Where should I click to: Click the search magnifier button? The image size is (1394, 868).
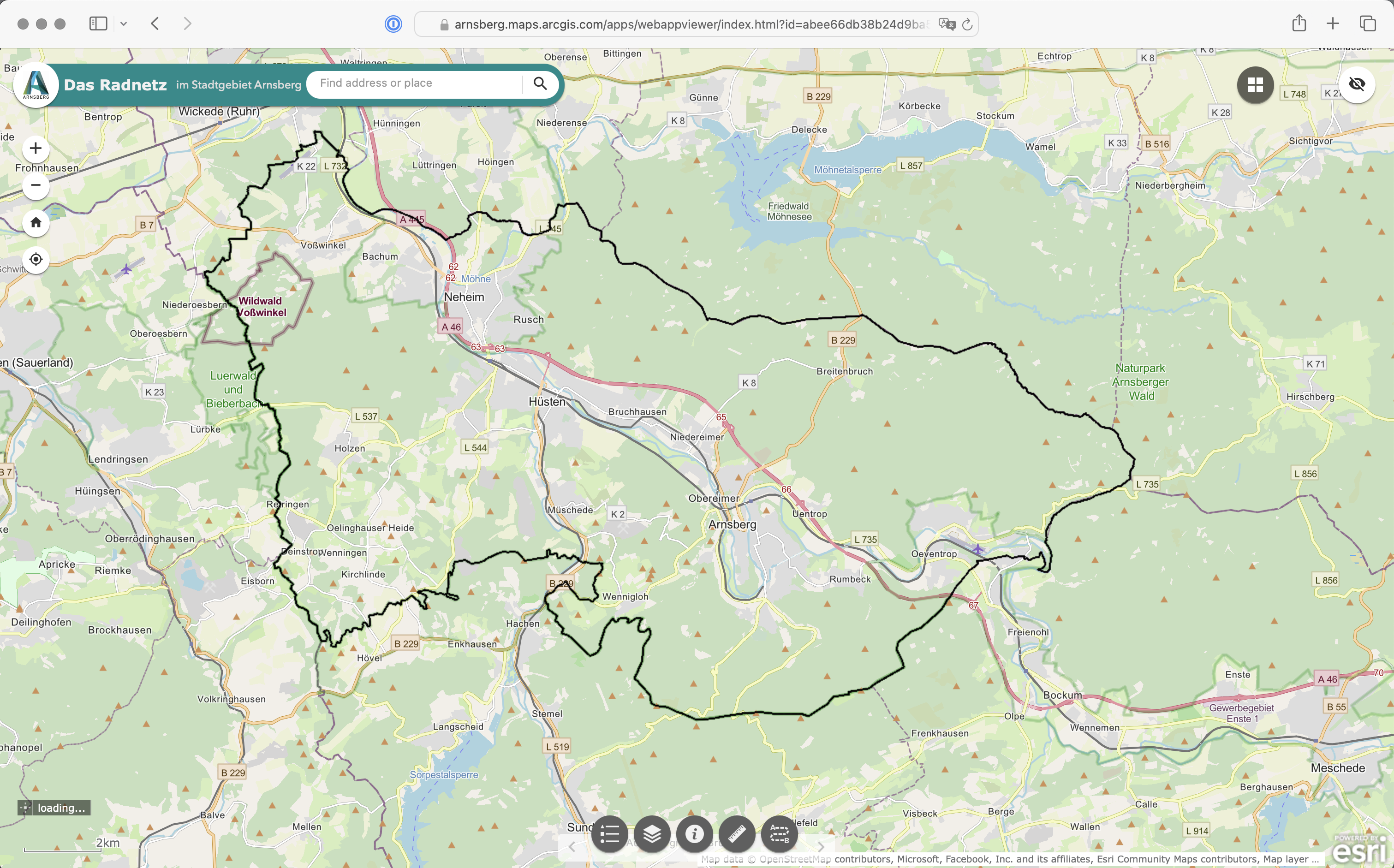(x=540, y=83)
